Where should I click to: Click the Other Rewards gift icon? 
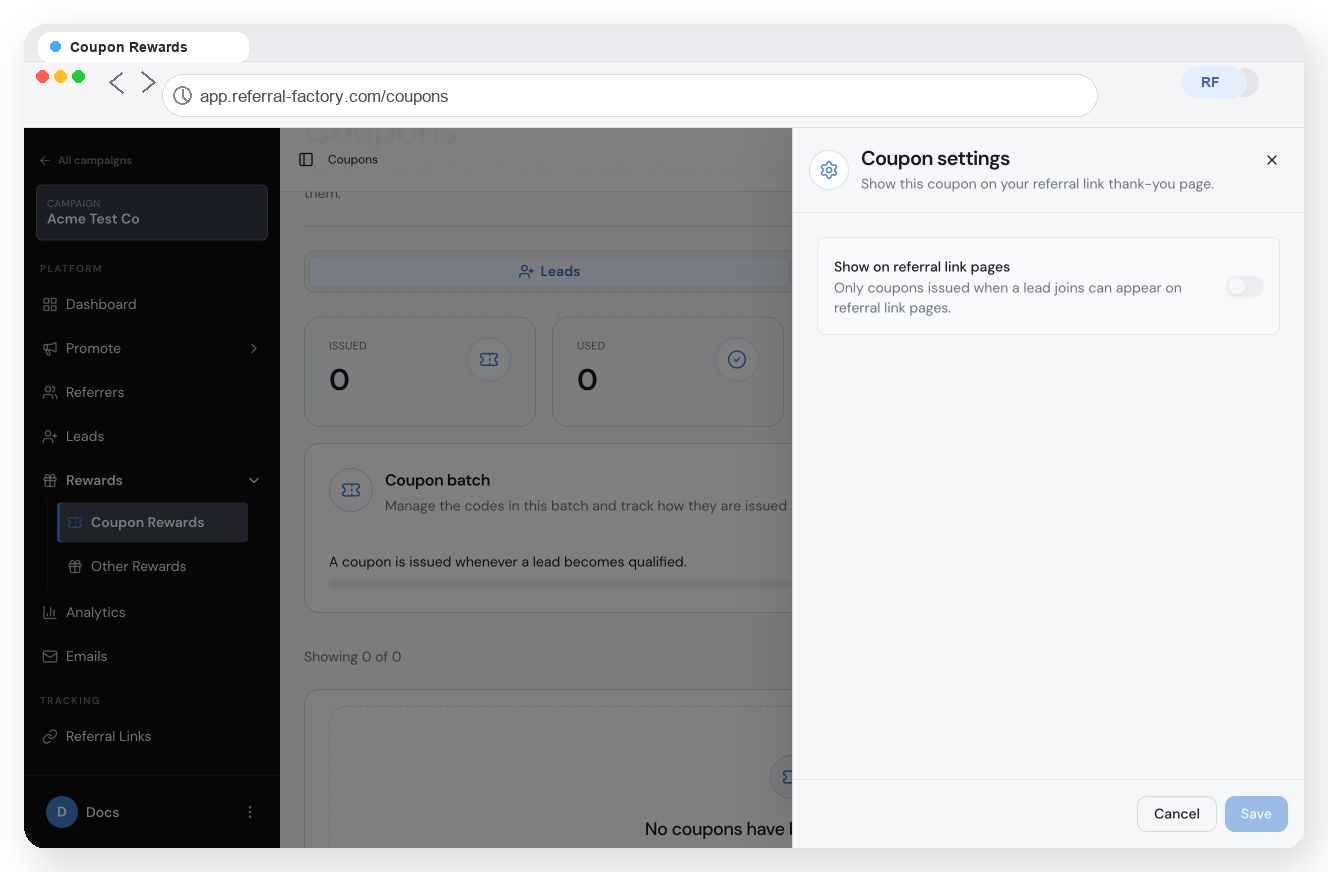click(x=75, y=566)
